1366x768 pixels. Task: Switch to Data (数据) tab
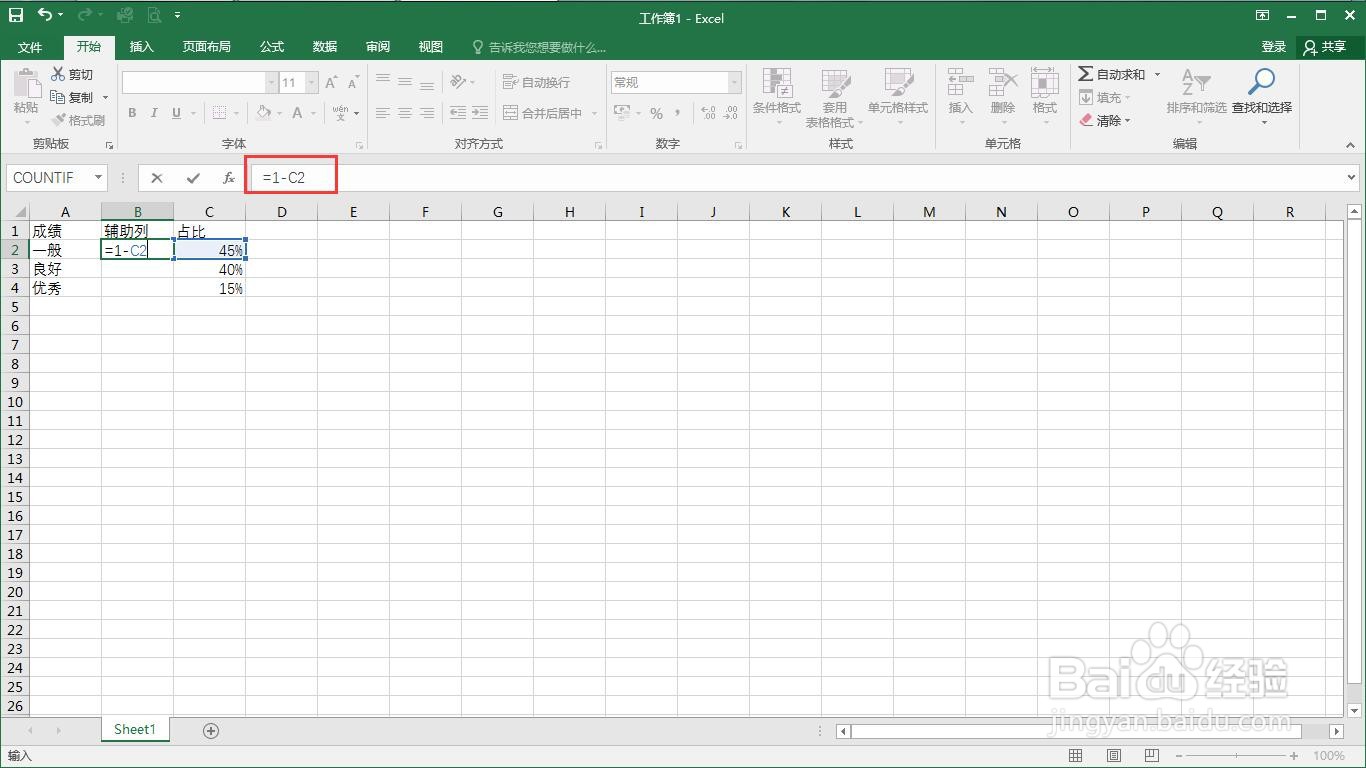(325, 47)
